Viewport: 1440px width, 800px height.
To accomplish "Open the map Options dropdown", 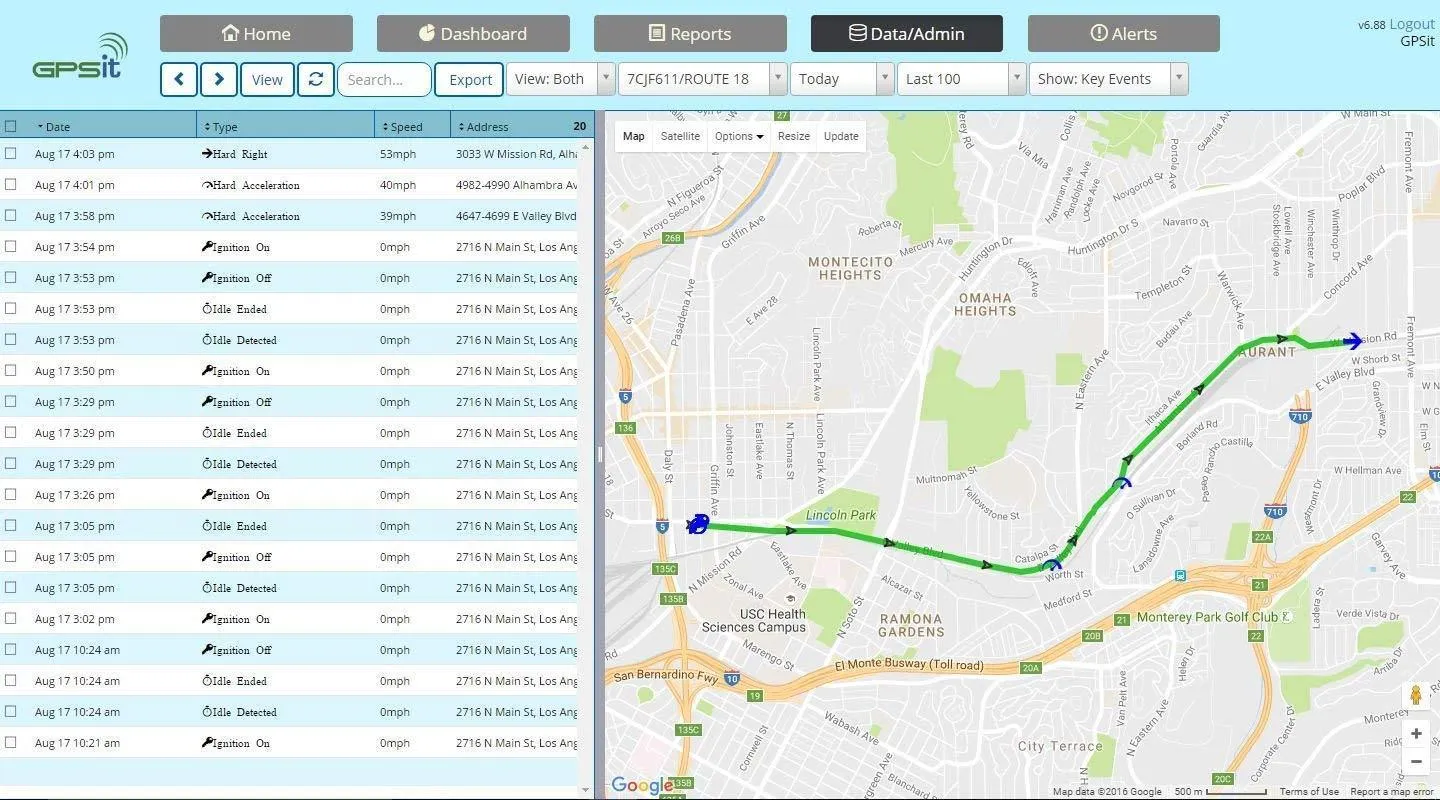I will (739, 136).
